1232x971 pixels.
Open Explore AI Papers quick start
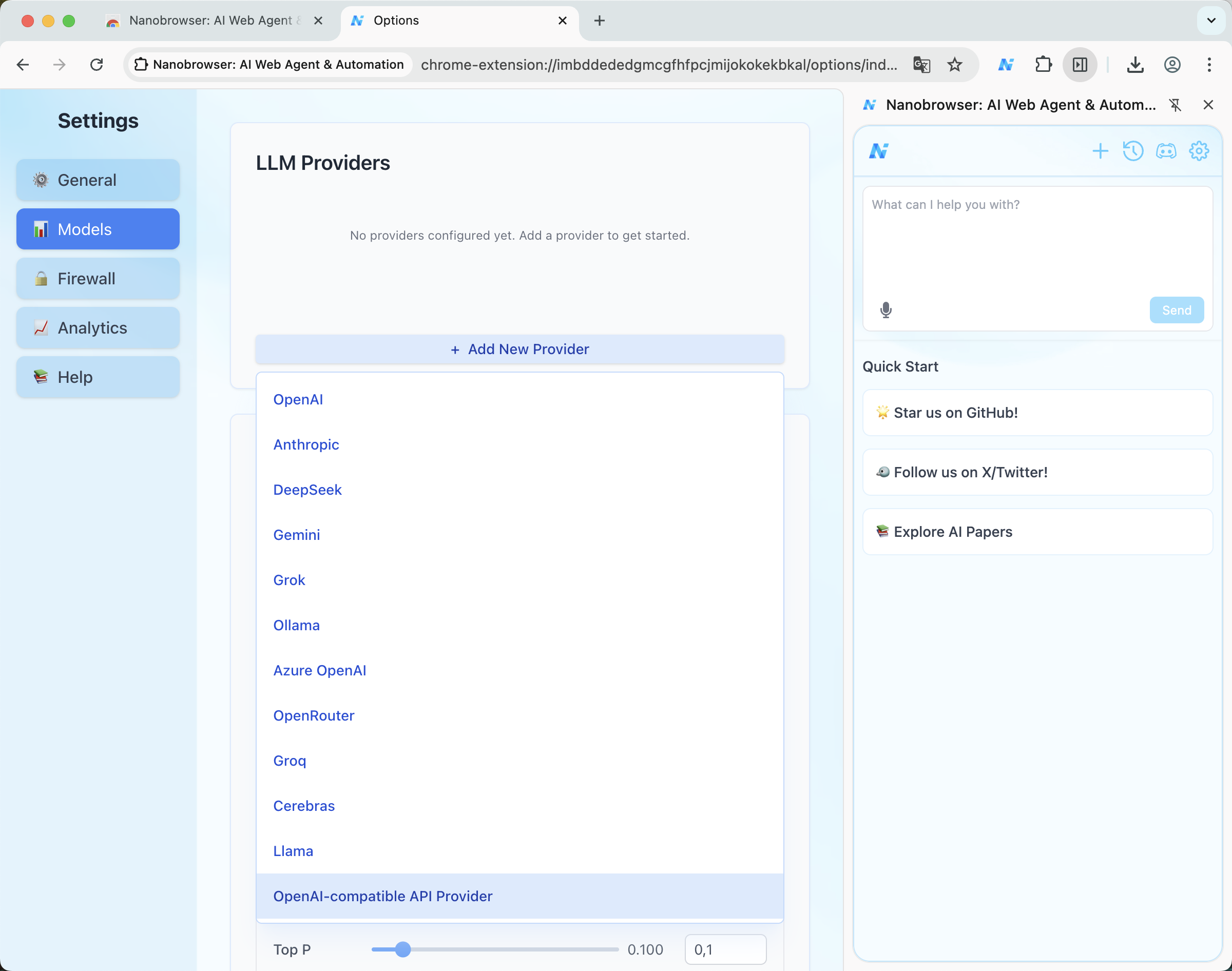click(x=1037, y=532)
